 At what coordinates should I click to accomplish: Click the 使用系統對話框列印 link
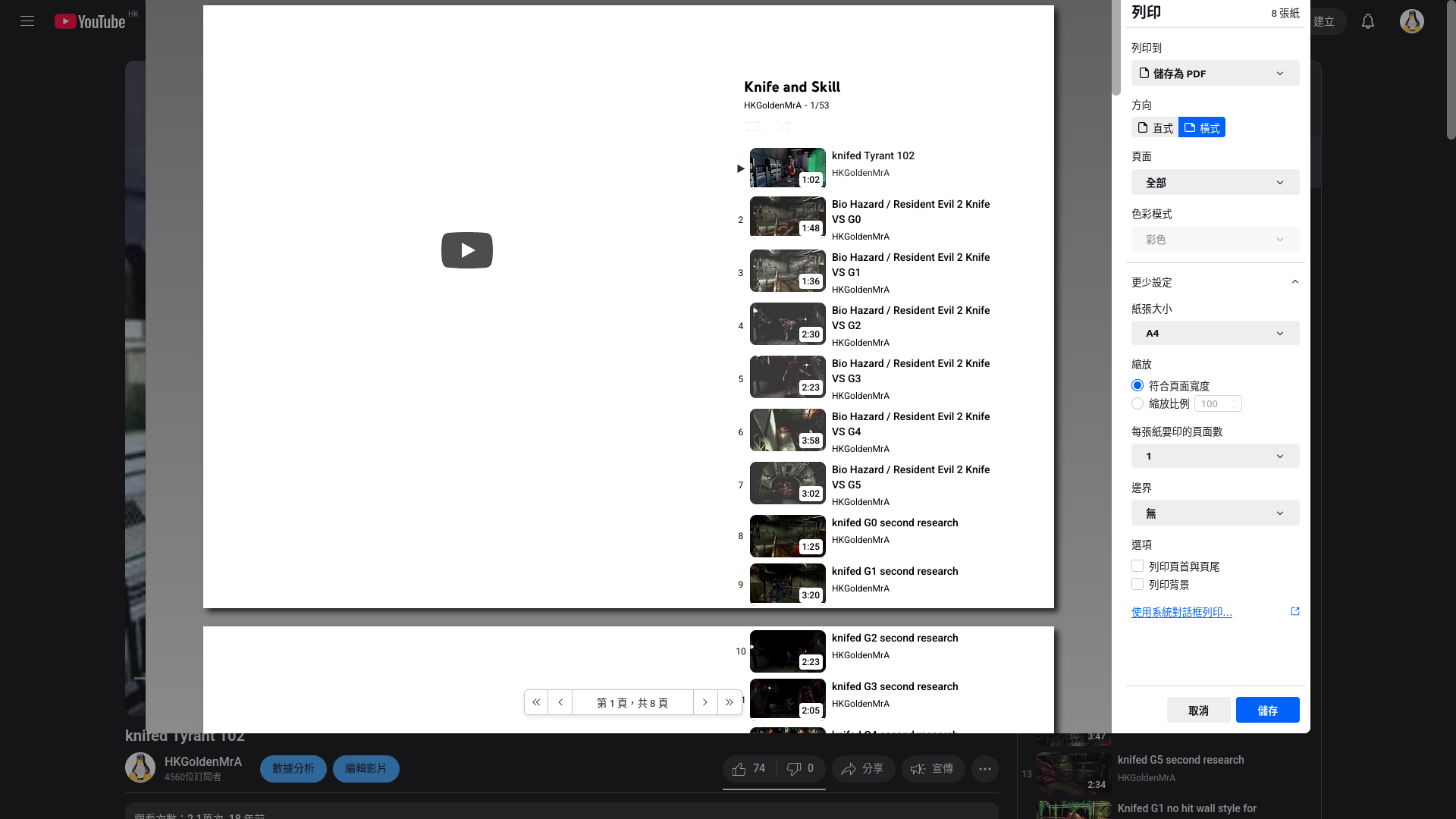coord(1181,612)
